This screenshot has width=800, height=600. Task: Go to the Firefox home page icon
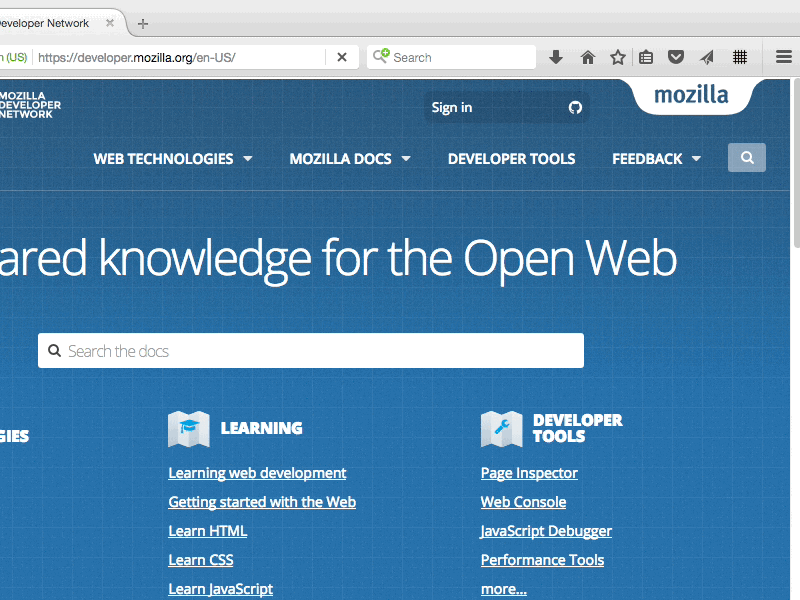coord(588,57)
